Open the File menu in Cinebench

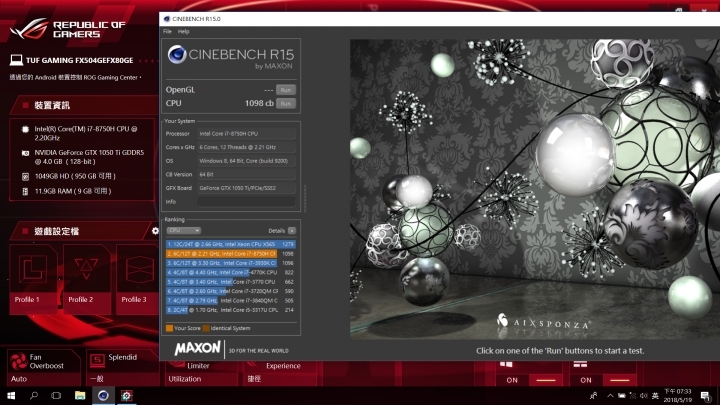(167, 31)
